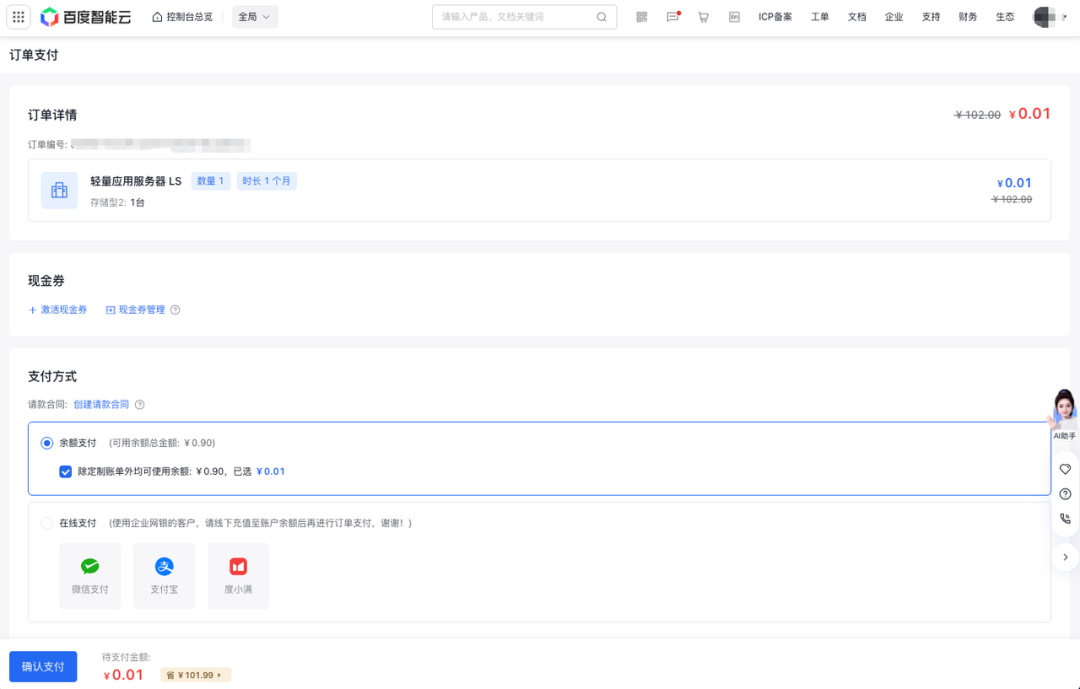The height and width of the screenshot is (689, 1080).
Task: Open the 创建请款合同 link
Action: (x=101, y=404)
